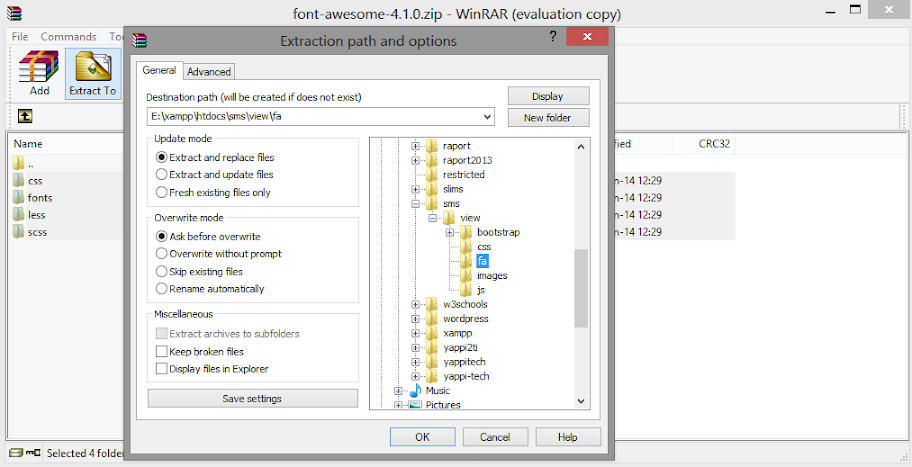Click folder icon next to wordpress
Screen dimensions: 912x467
click(432, 319)
